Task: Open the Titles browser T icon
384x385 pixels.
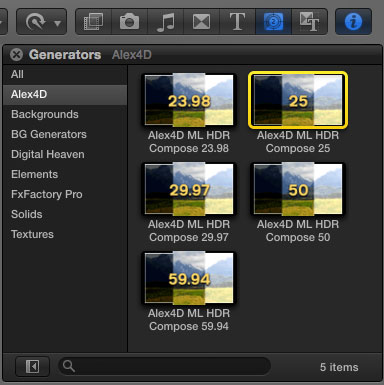Action: point(237,22)
